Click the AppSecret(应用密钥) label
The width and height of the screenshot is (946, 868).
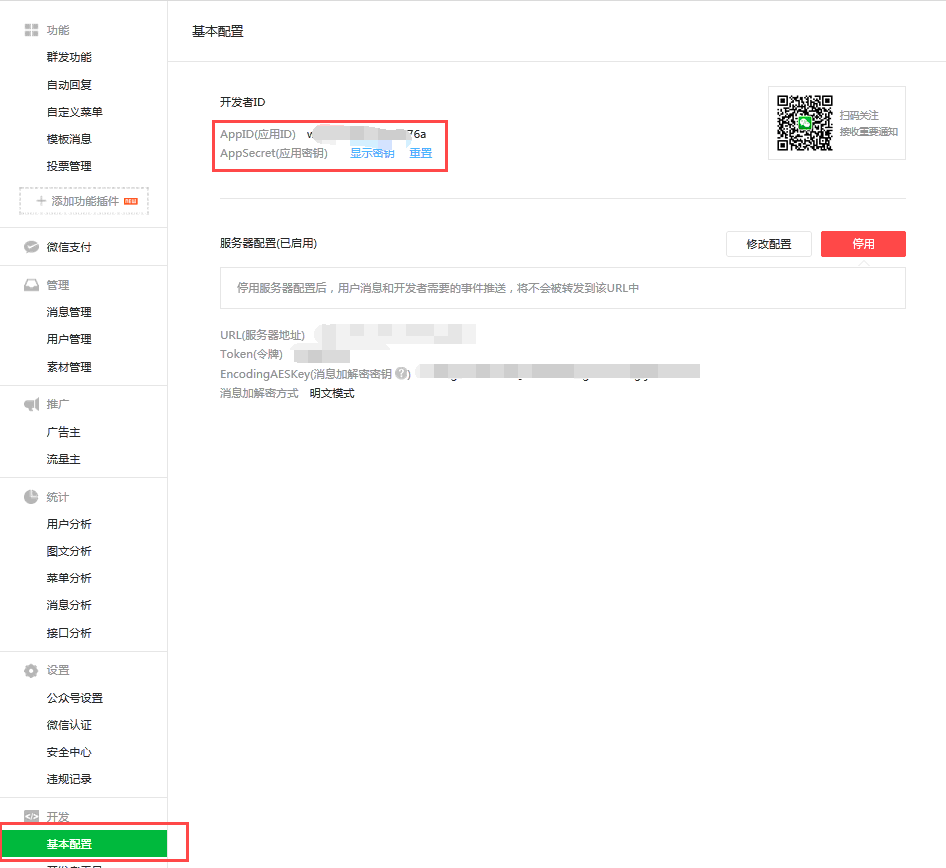click(274, 153)
